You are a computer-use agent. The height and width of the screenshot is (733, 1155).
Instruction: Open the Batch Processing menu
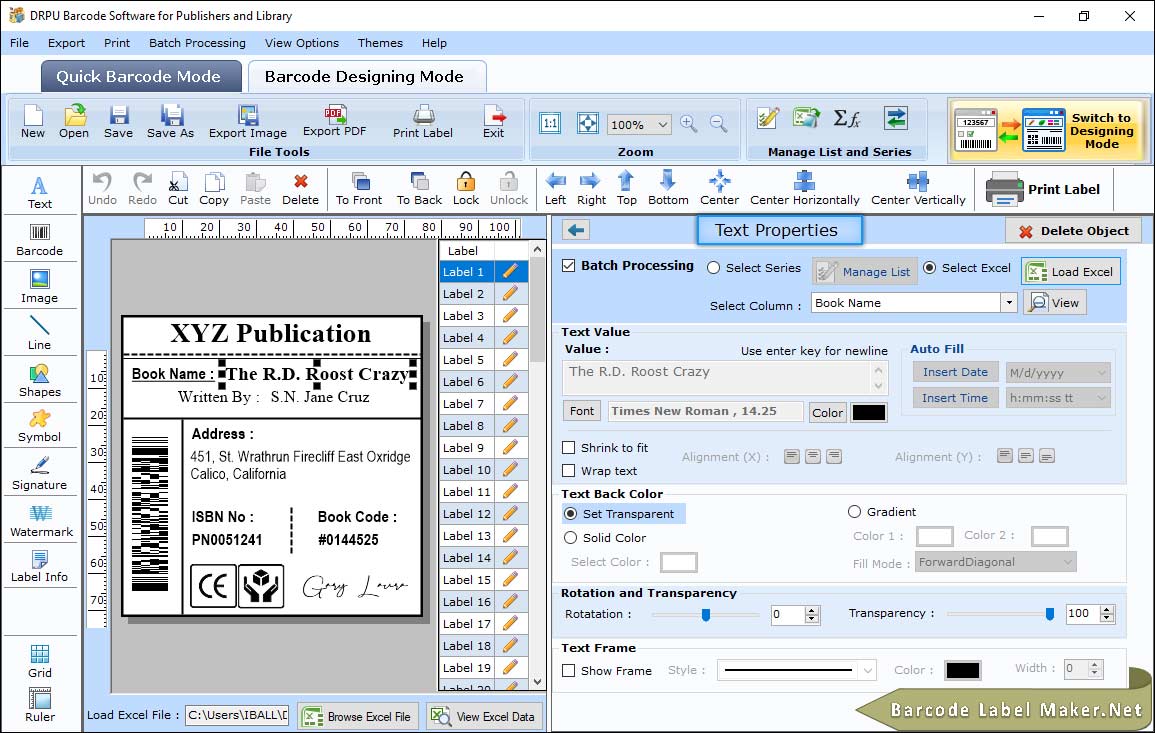197,43
